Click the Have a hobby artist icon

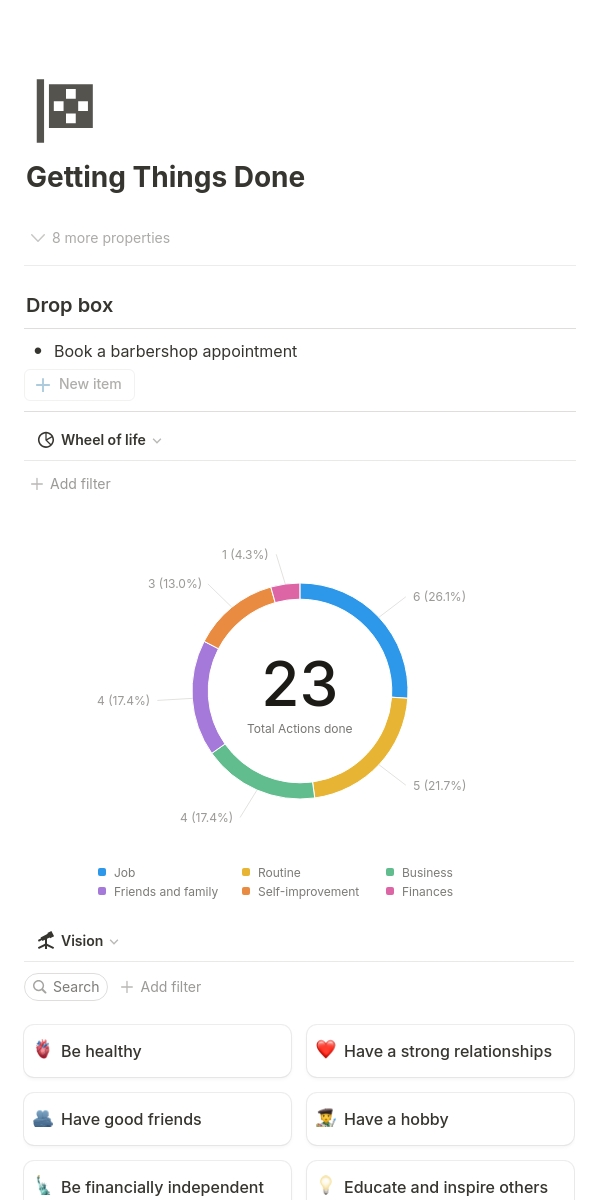pyautogui.click(x=325, y=1119)
